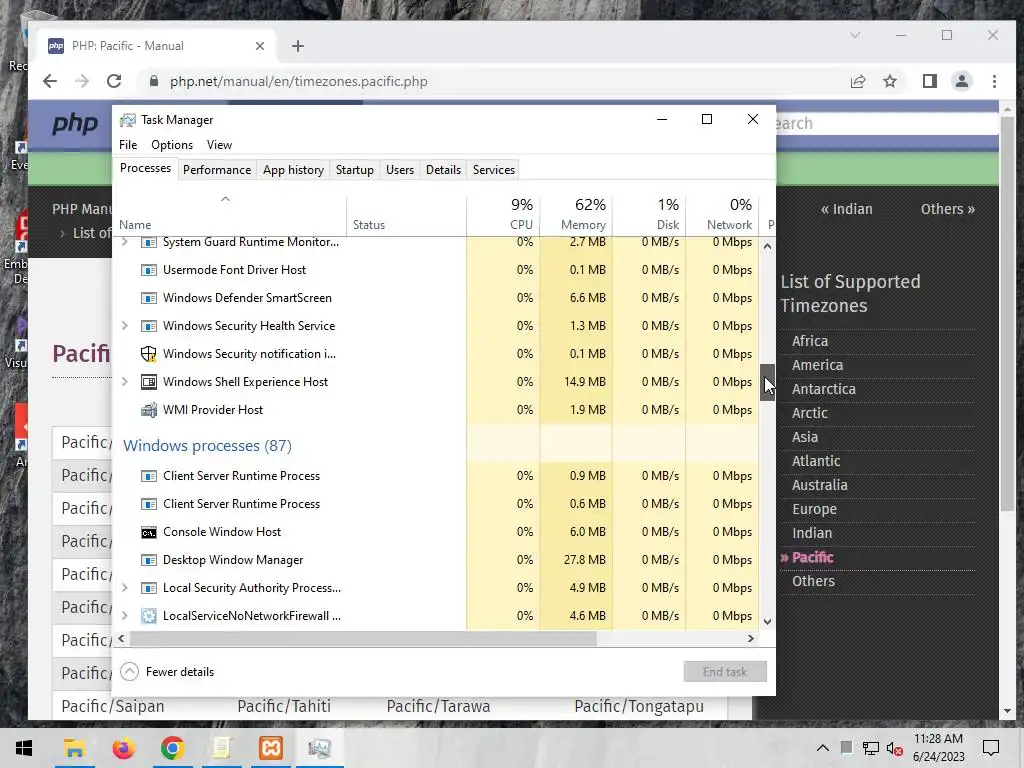Click Task Manager horizontal scrollbar thumb
The width and height of the screenshot is (1024, 768).
point(363,639)
